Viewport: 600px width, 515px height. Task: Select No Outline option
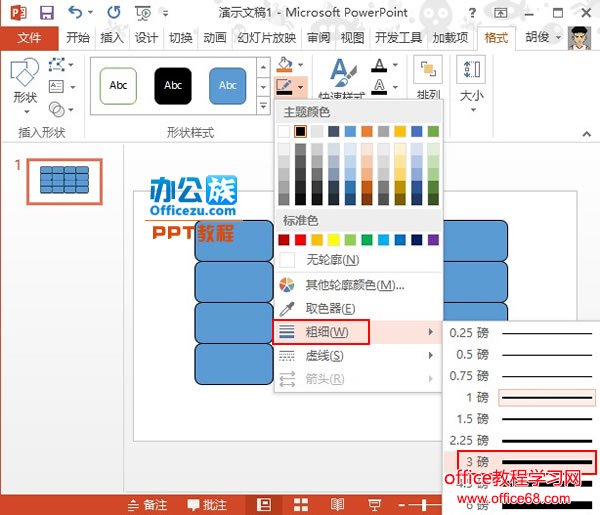click(358, 260)
